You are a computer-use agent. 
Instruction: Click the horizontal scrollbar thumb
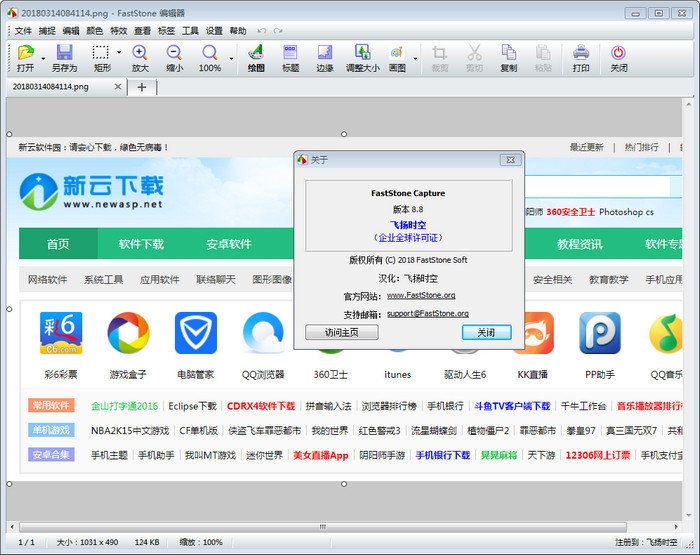point(322,527)
